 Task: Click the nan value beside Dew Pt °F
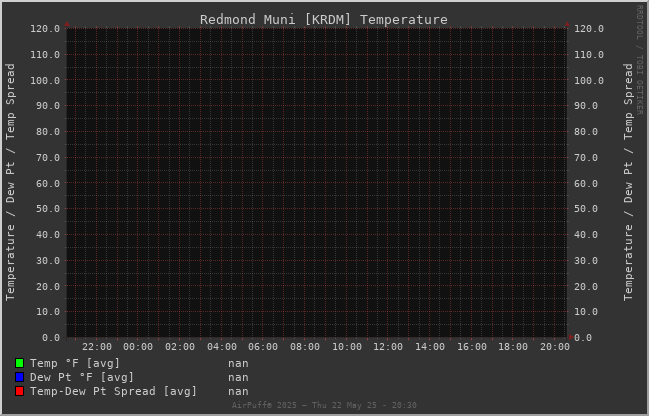pos(238,378)
